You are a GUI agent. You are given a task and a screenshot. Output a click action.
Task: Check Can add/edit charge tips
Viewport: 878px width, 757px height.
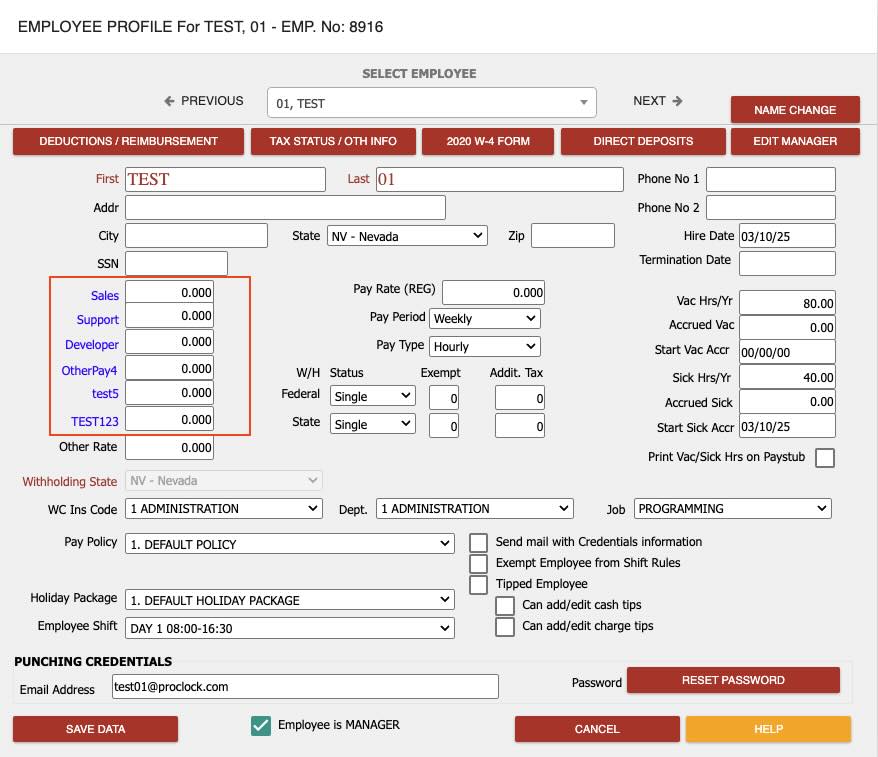point(505,627)
